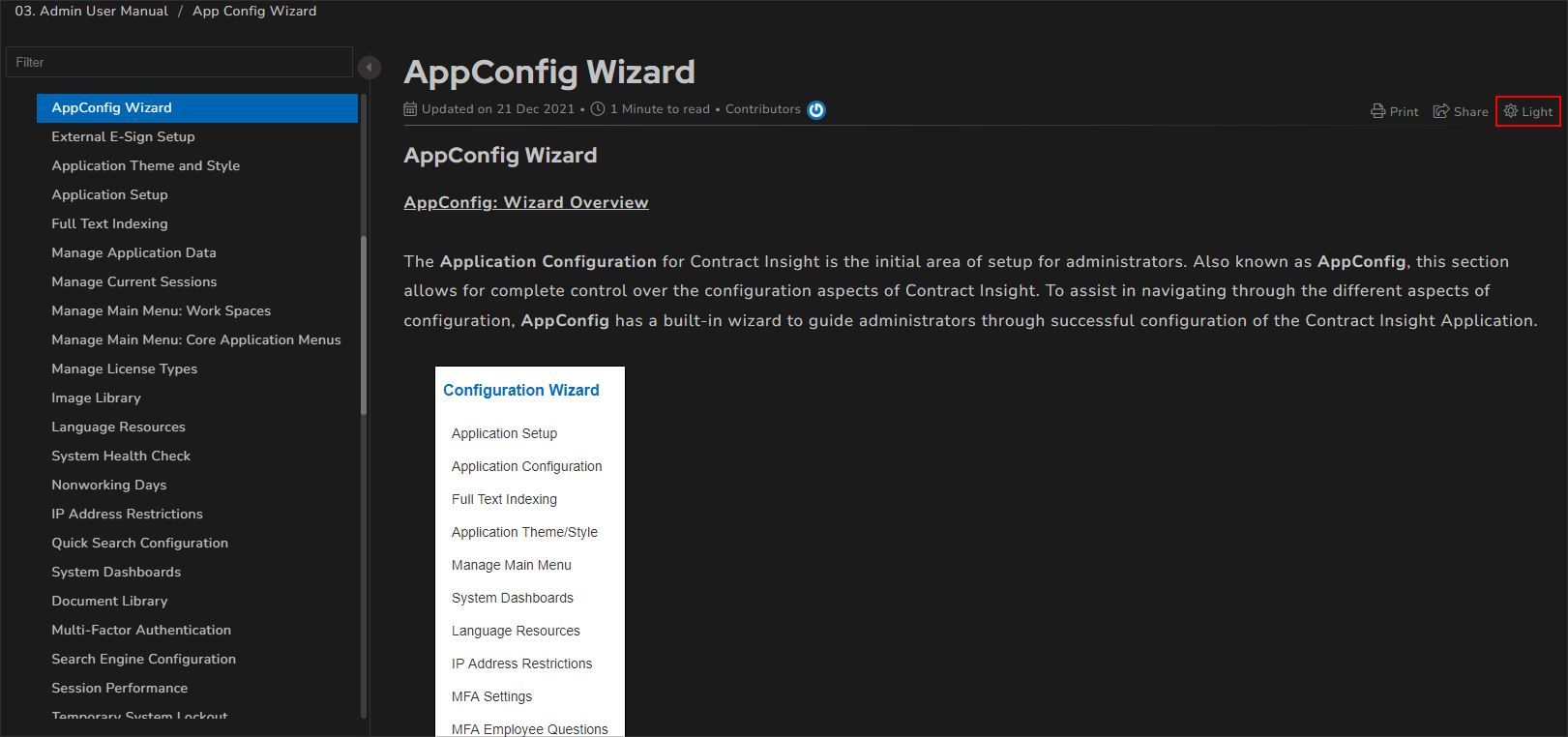Click the Share icon
Viewport: 1568px width, 737px height.
pos(1441,111)
